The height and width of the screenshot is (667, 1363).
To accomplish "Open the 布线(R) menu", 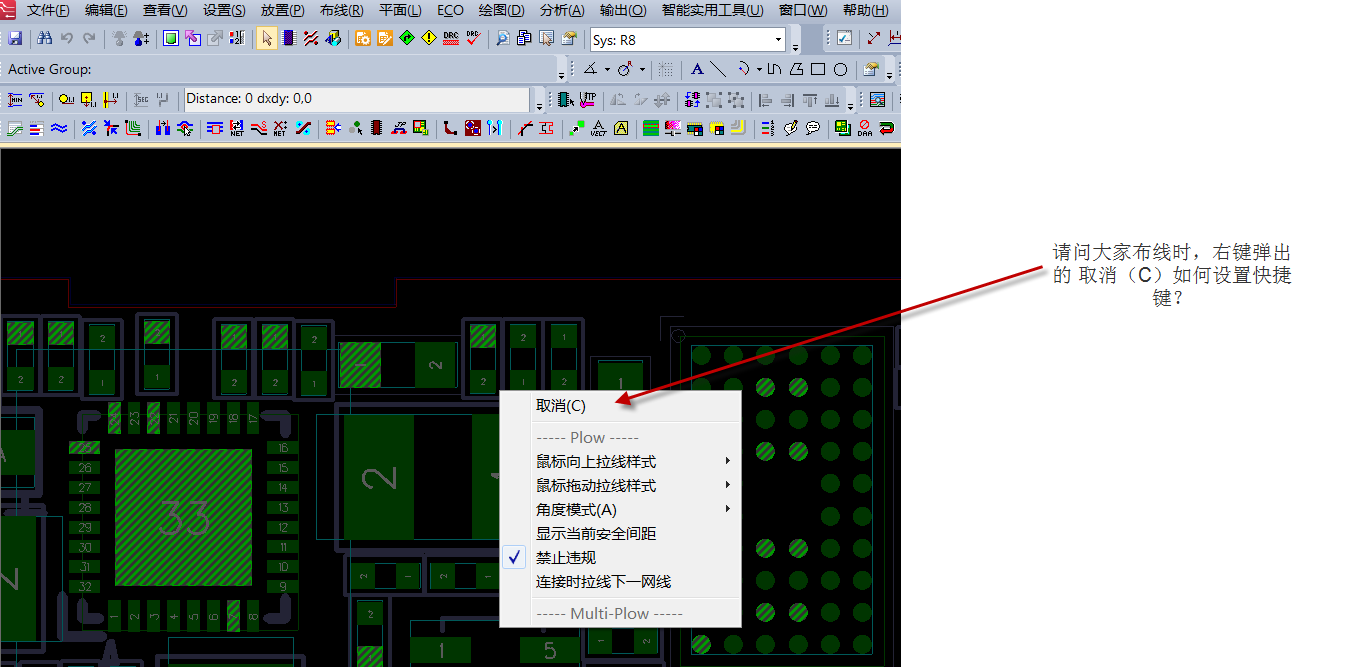I will coord(342,10).
